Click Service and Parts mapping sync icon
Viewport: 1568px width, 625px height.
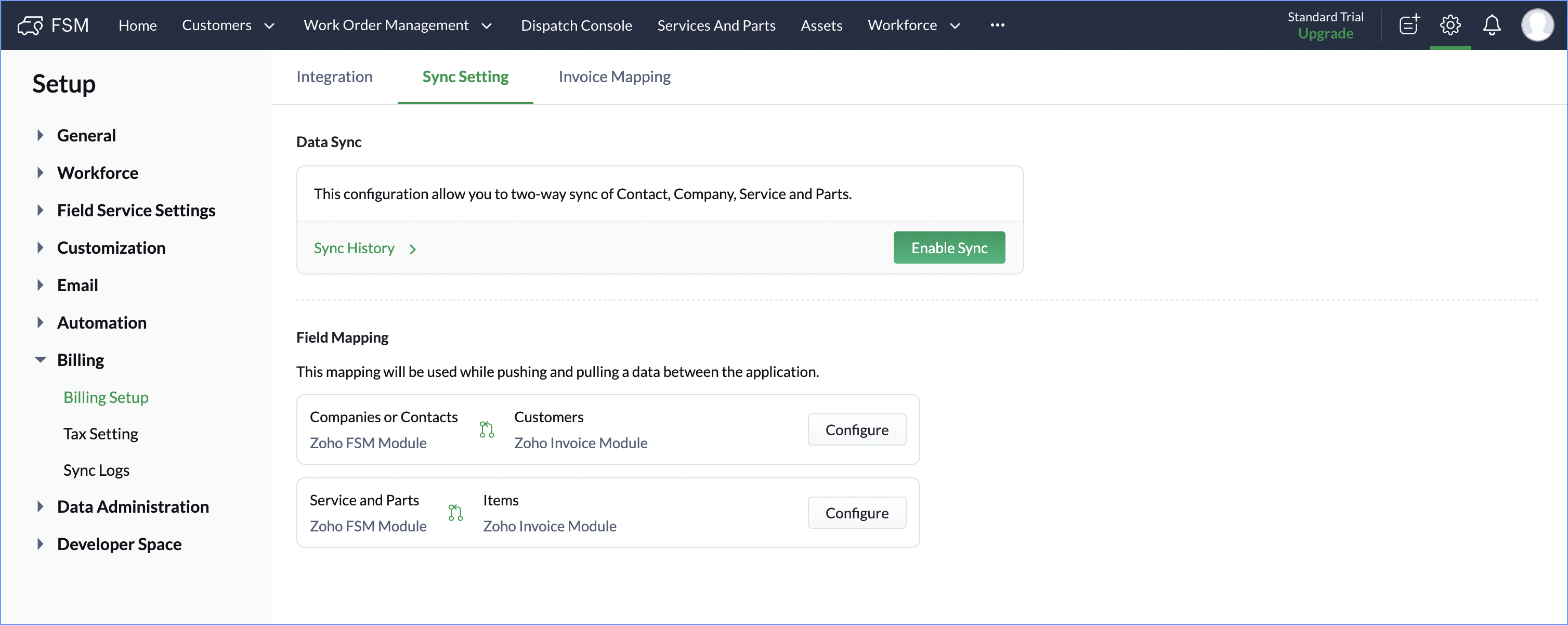click(x=455, y=512)
